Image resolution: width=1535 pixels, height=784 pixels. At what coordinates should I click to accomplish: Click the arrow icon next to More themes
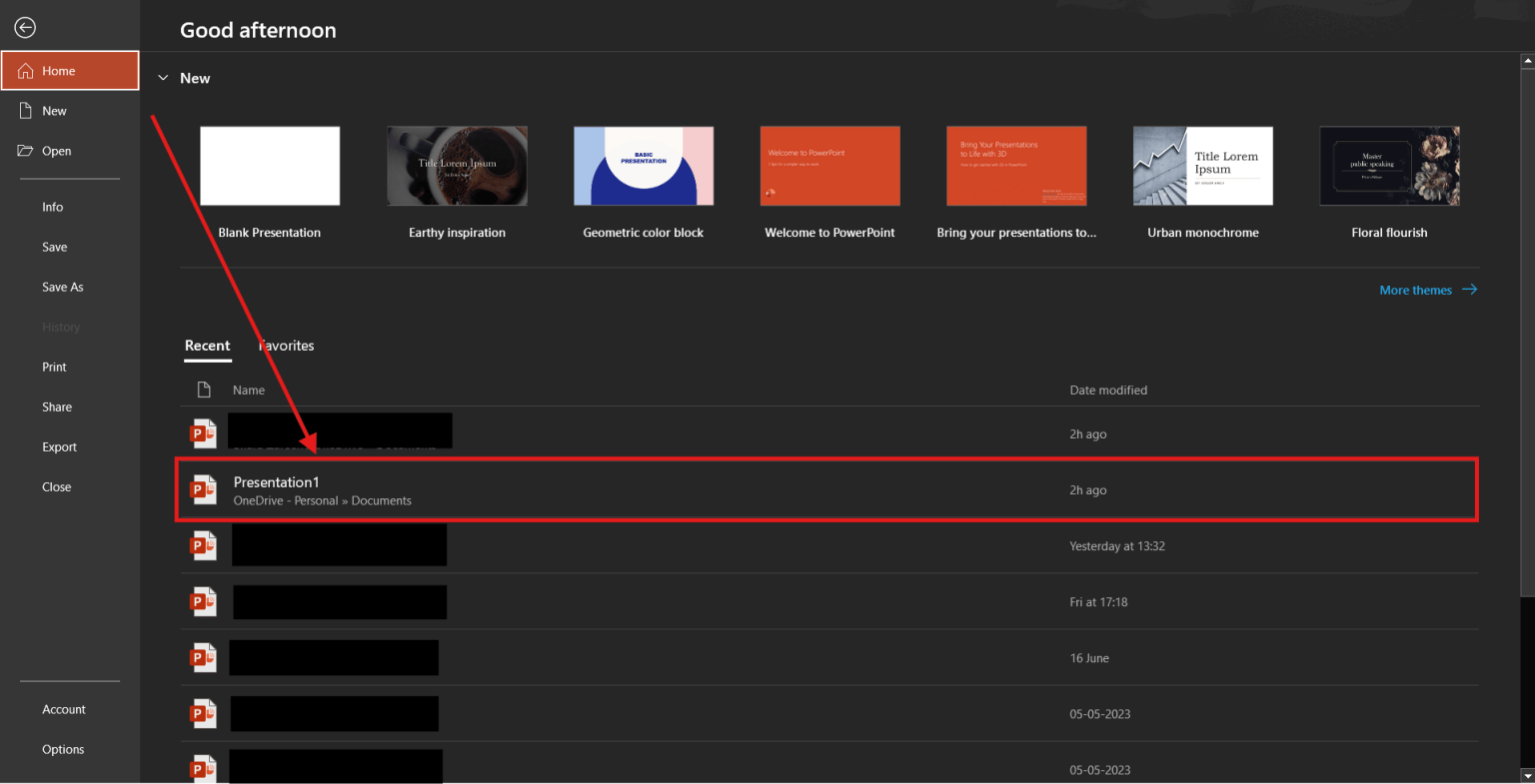click(x=1469, y=290)
